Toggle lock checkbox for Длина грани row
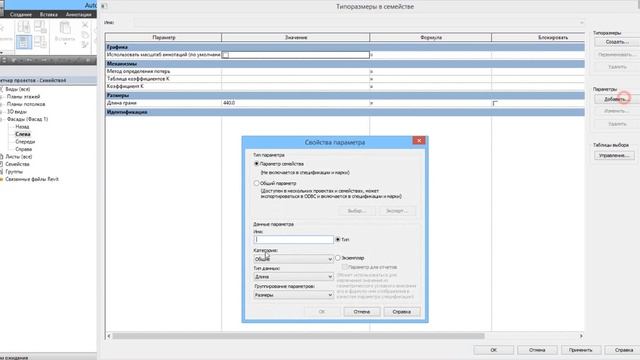 [x=495, y=103]
